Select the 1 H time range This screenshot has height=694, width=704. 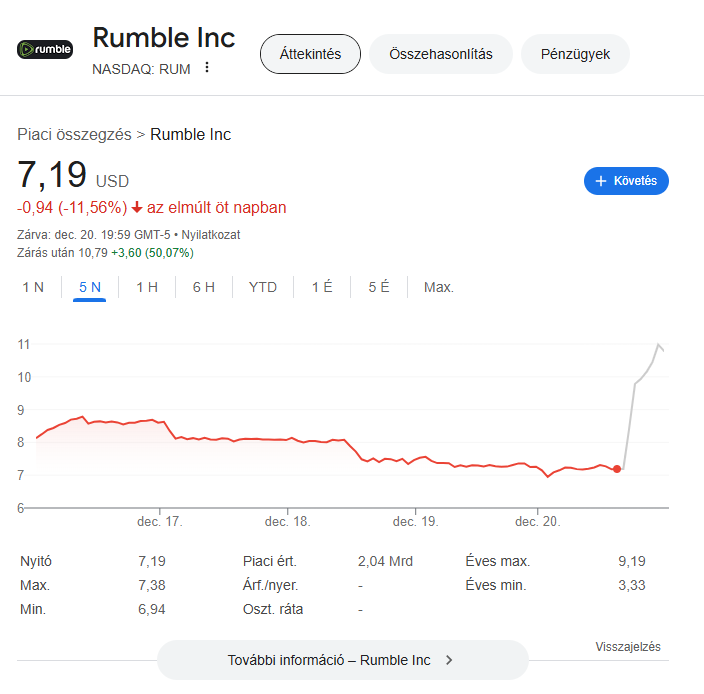pos(147,287)
